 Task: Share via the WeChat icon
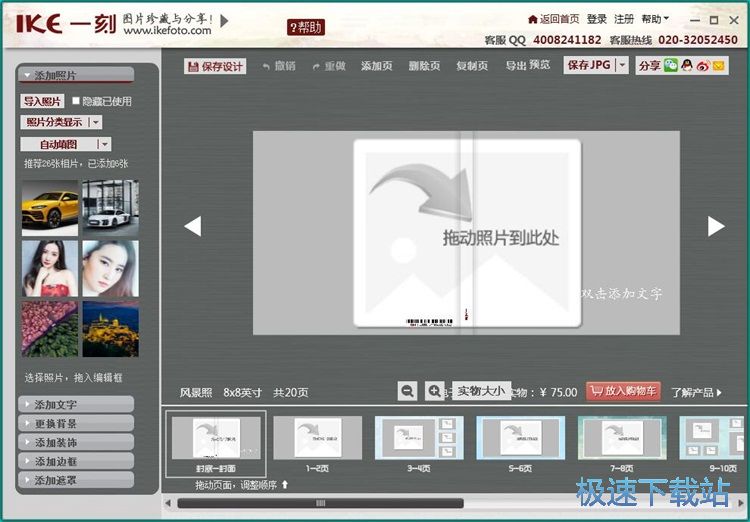671,66
